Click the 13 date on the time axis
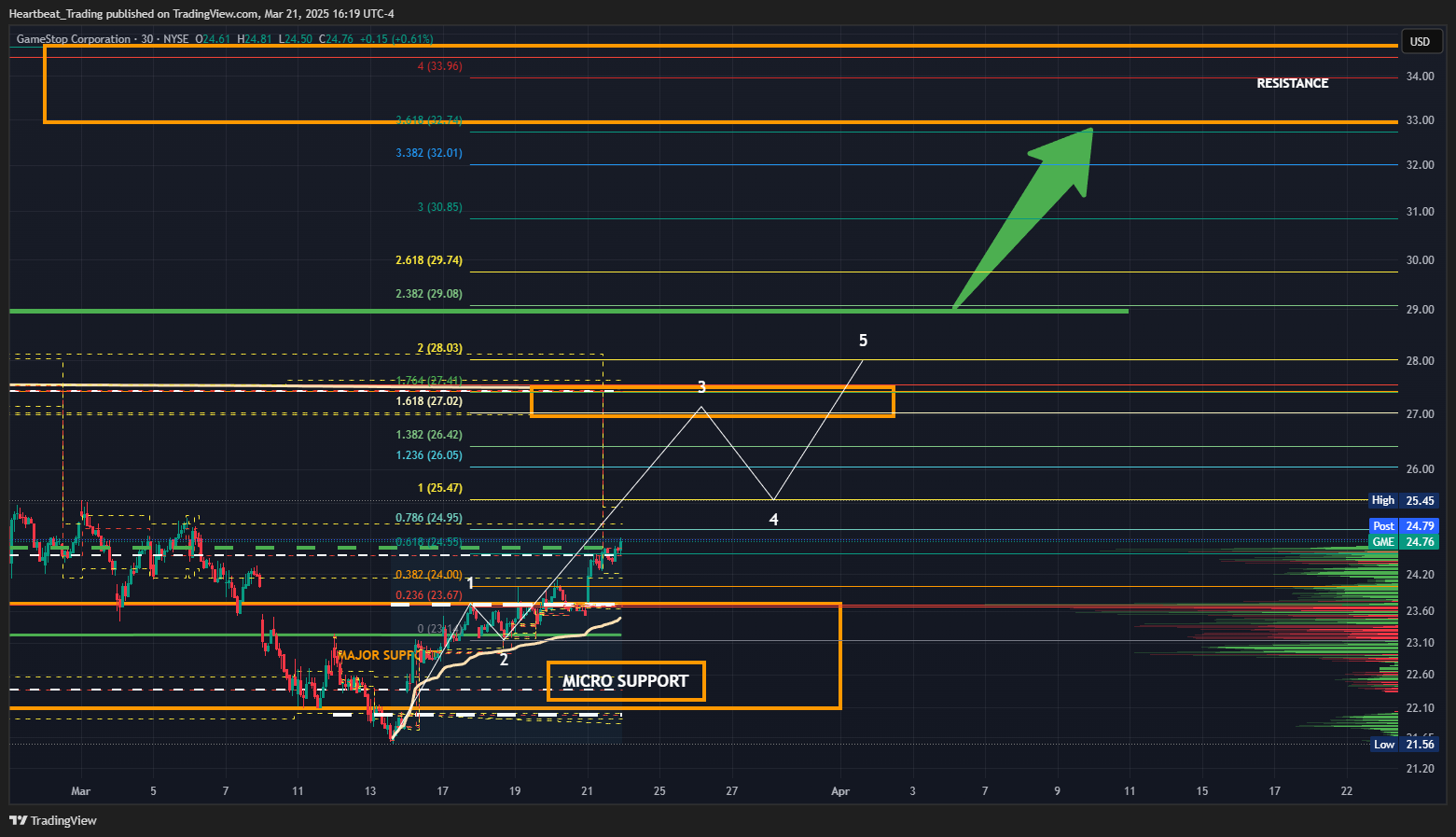This screenshot has height=837, width=1456. coord(370,791)
